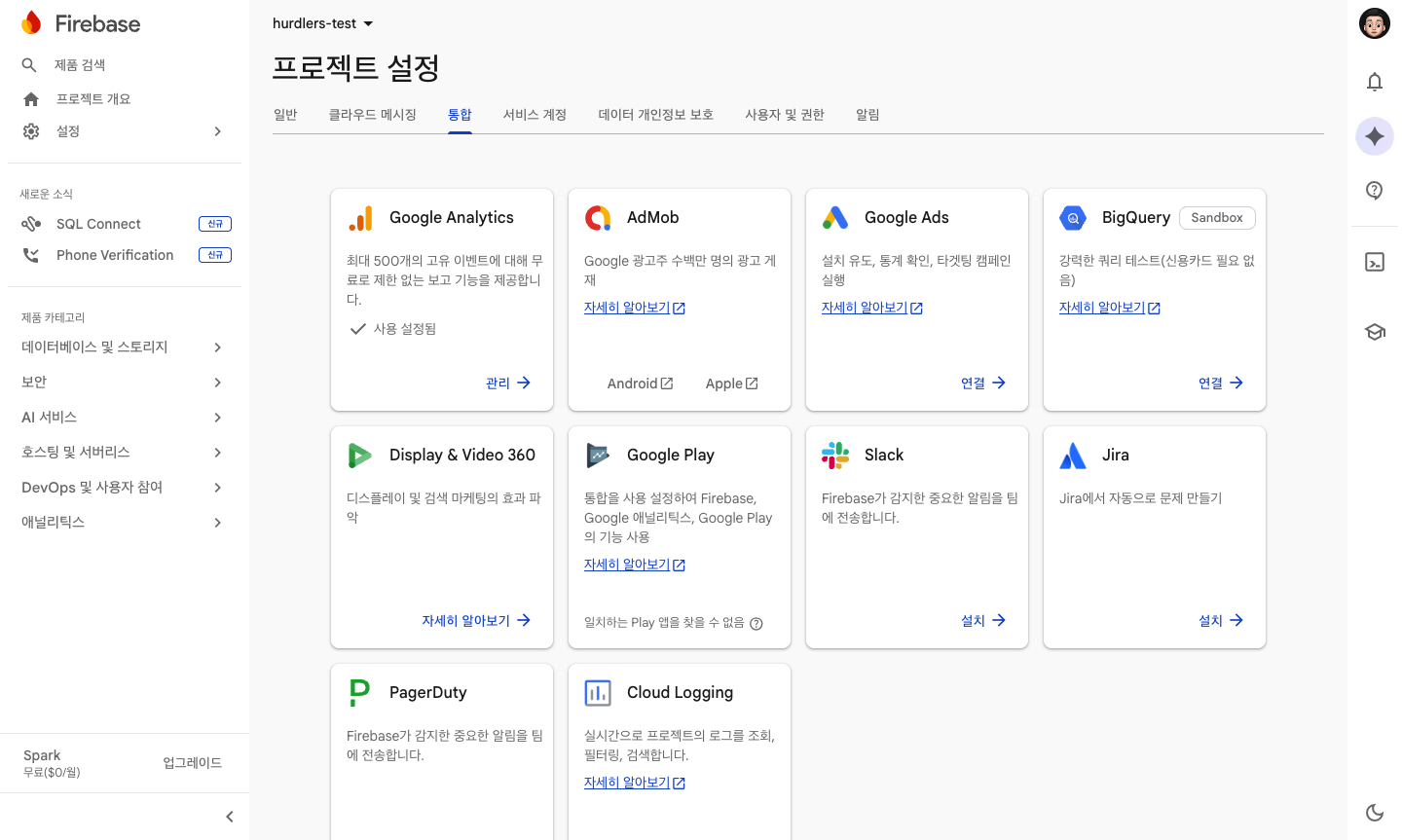This screenshot has width=1402, height=840.
Task: Open the 알림 tab
Action: [x=867, y=115]
